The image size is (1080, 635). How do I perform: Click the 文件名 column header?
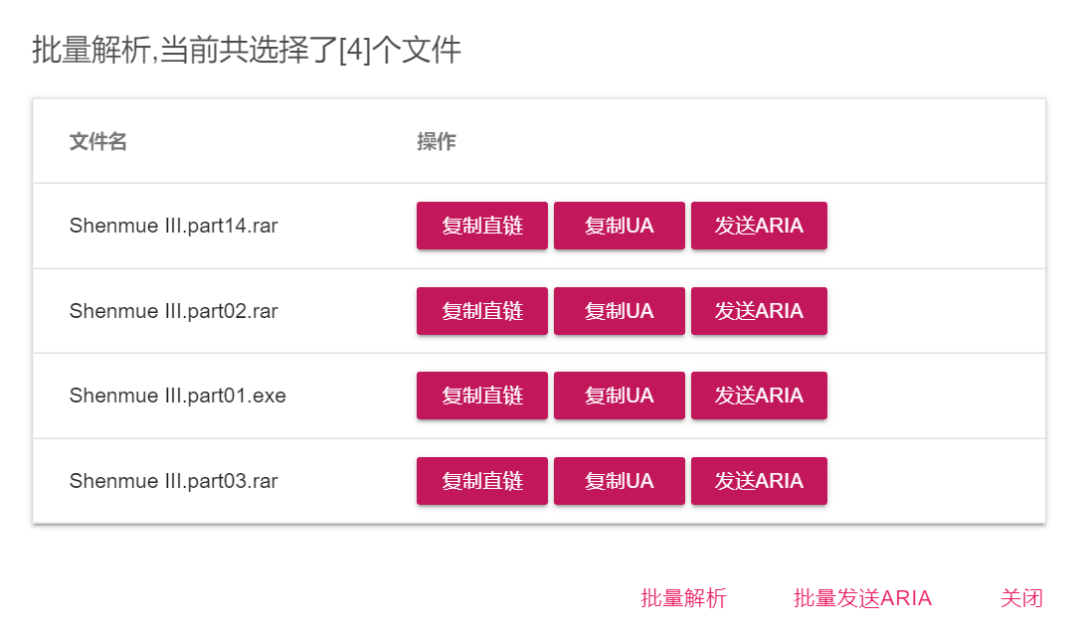(98, 142)
